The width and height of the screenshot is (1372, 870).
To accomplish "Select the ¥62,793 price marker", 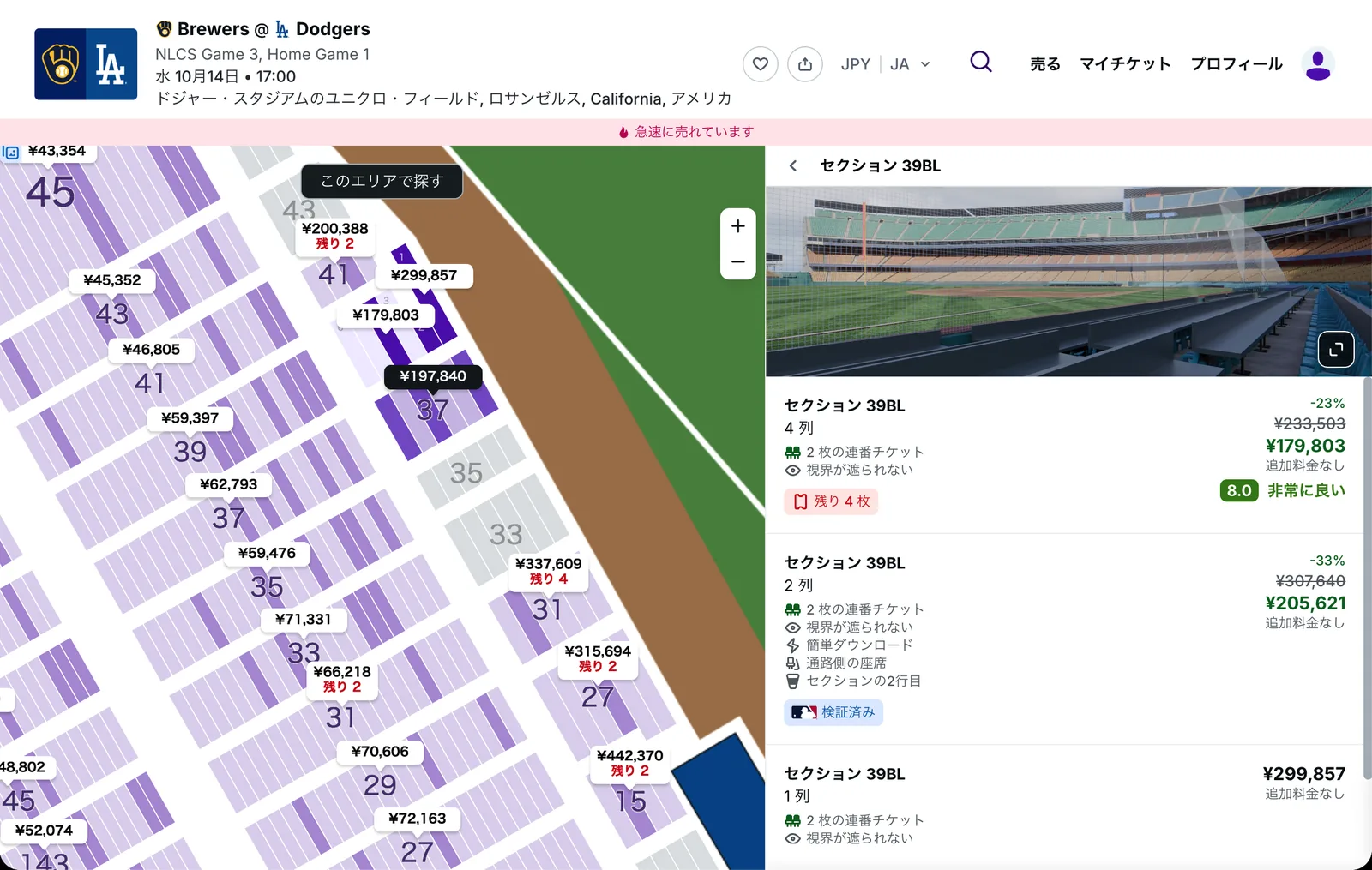I will point(228,484).
